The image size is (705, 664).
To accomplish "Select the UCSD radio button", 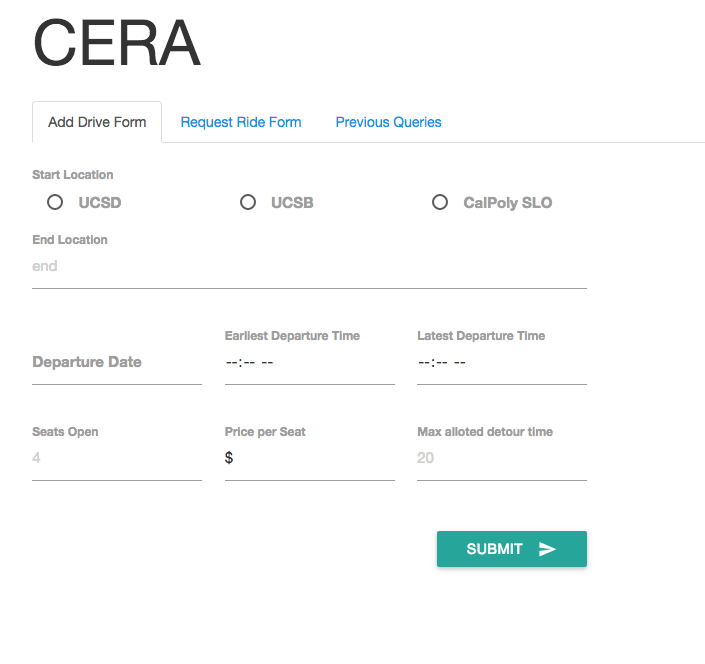I will point(55,202).
